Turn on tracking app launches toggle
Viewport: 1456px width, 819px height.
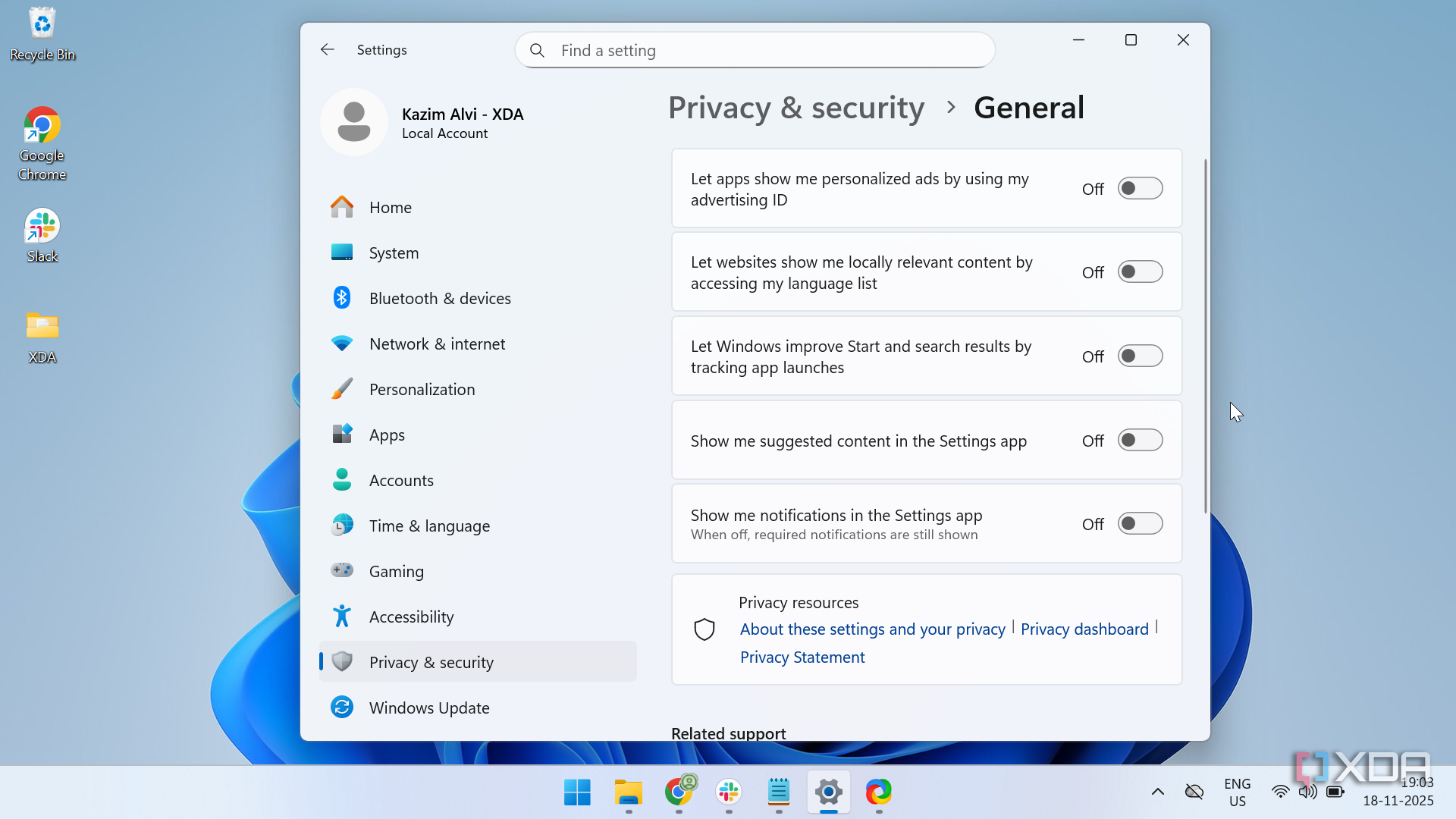[x=1139, y=356]
